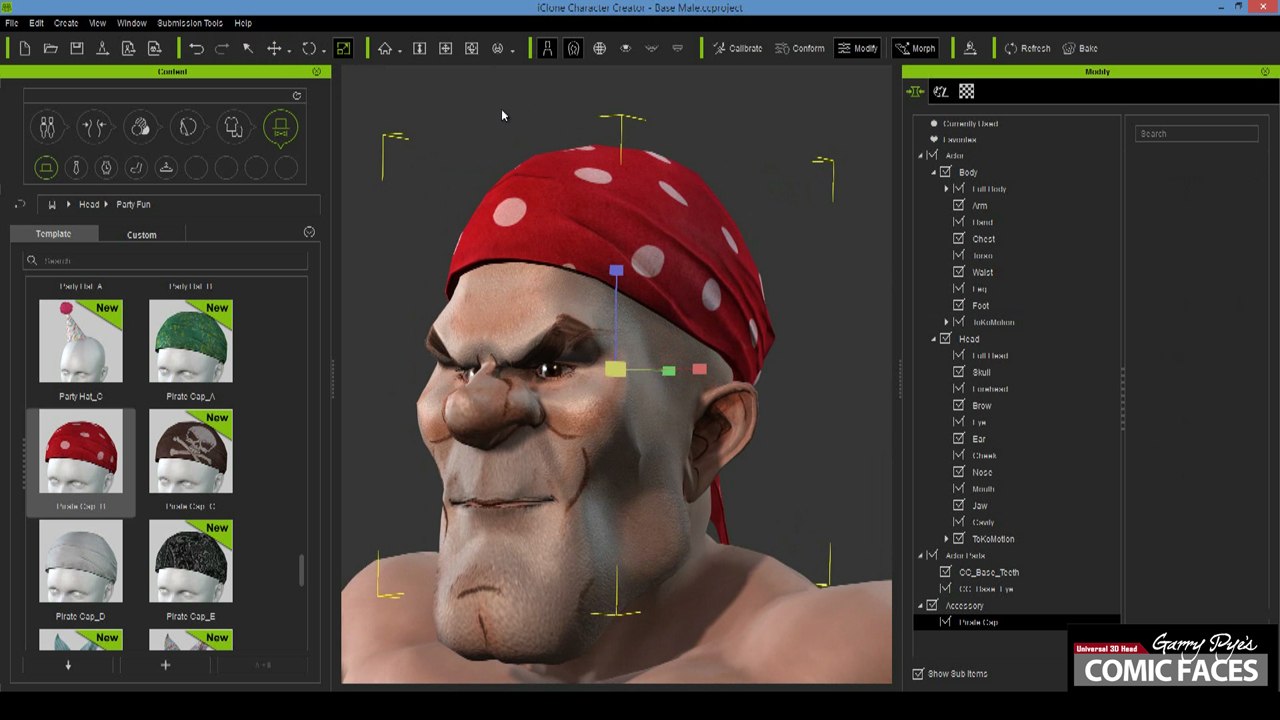Open the Skin category circle icon
This screenshot has width=1280, height=720.
[140, 127]
